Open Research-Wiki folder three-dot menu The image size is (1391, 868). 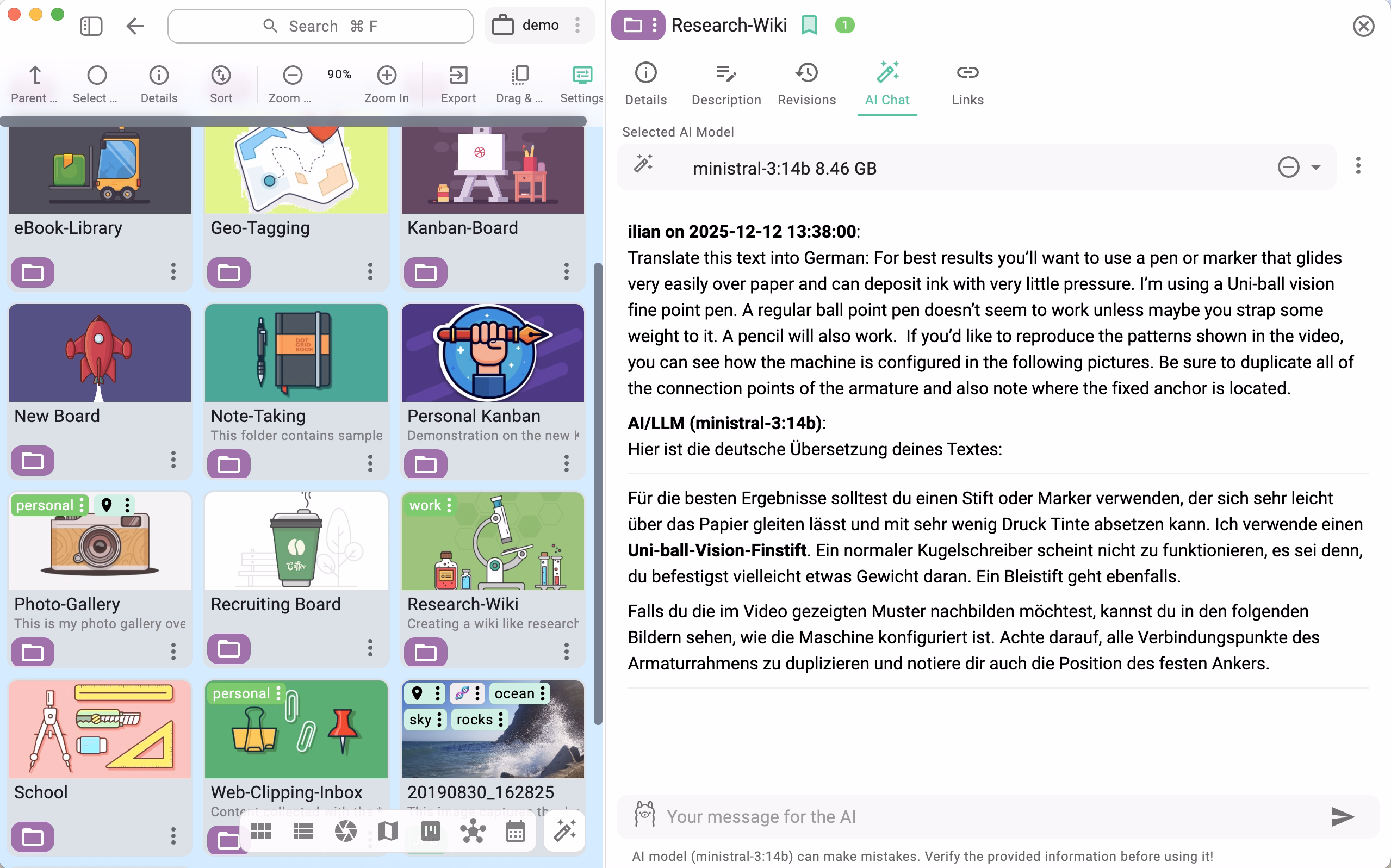click(567, 651)
